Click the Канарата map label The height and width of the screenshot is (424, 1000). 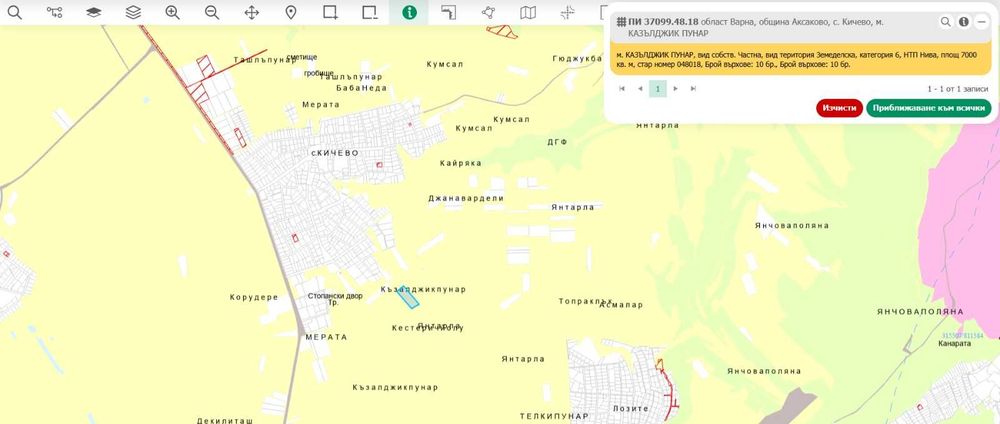pyautogui.click(x=954, y=343)
